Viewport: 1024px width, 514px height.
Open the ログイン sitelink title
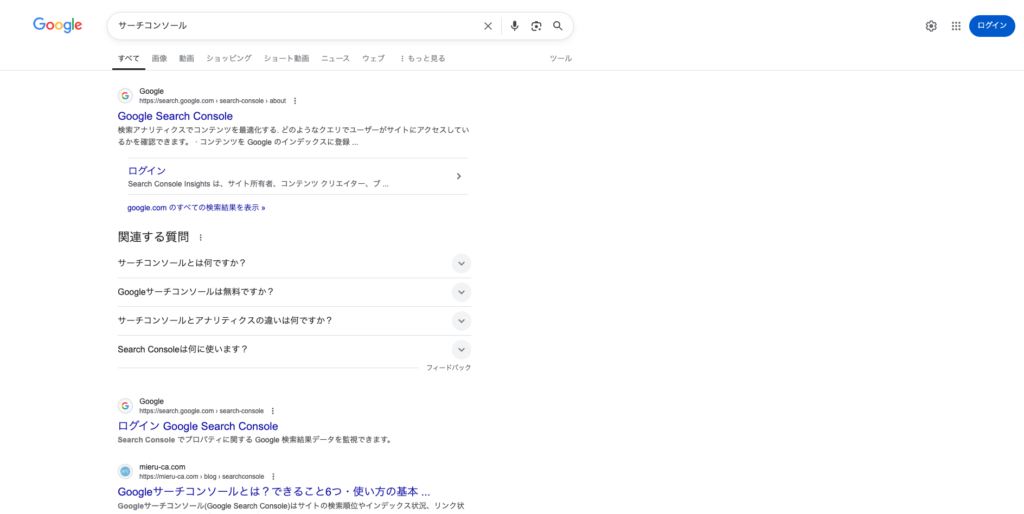click(147, 170)
